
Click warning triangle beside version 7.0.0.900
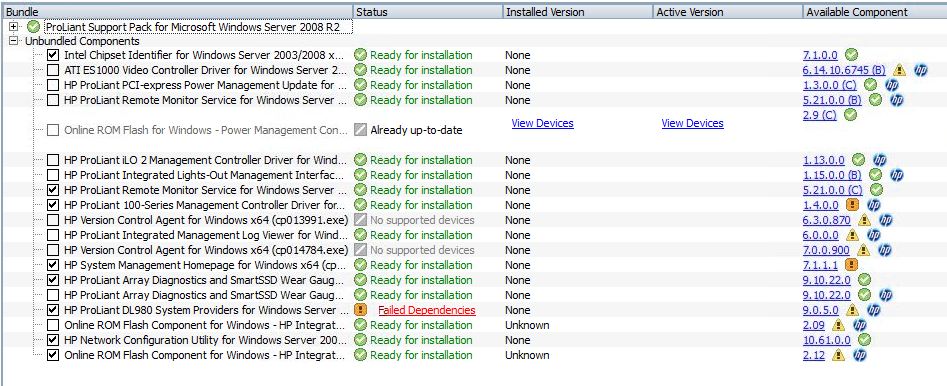click(864, 250)
